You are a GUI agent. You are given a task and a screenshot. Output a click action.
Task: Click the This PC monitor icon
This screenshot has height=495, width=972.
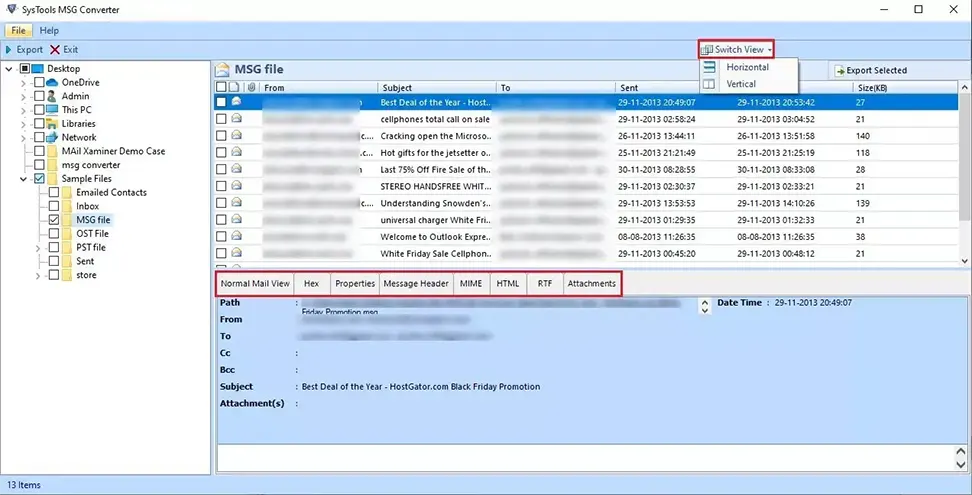(52, 110)
